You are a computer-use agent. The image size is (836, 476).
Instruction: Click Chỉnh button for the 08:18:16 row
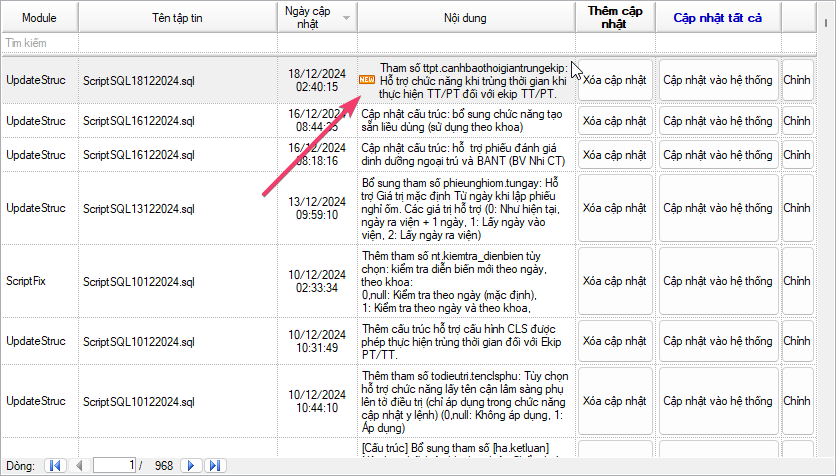click(x=798, y=155)
